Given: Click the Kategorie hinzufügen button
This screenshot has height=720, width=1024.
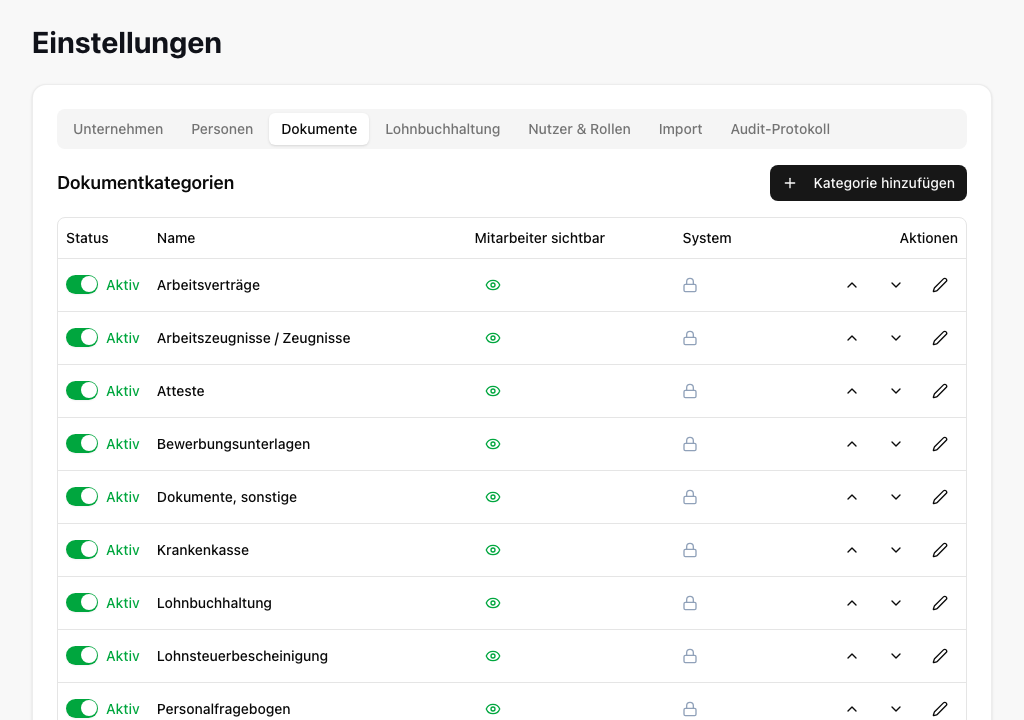Looking at the screenshot, I should pyautogui.click(x=868, y=183).
